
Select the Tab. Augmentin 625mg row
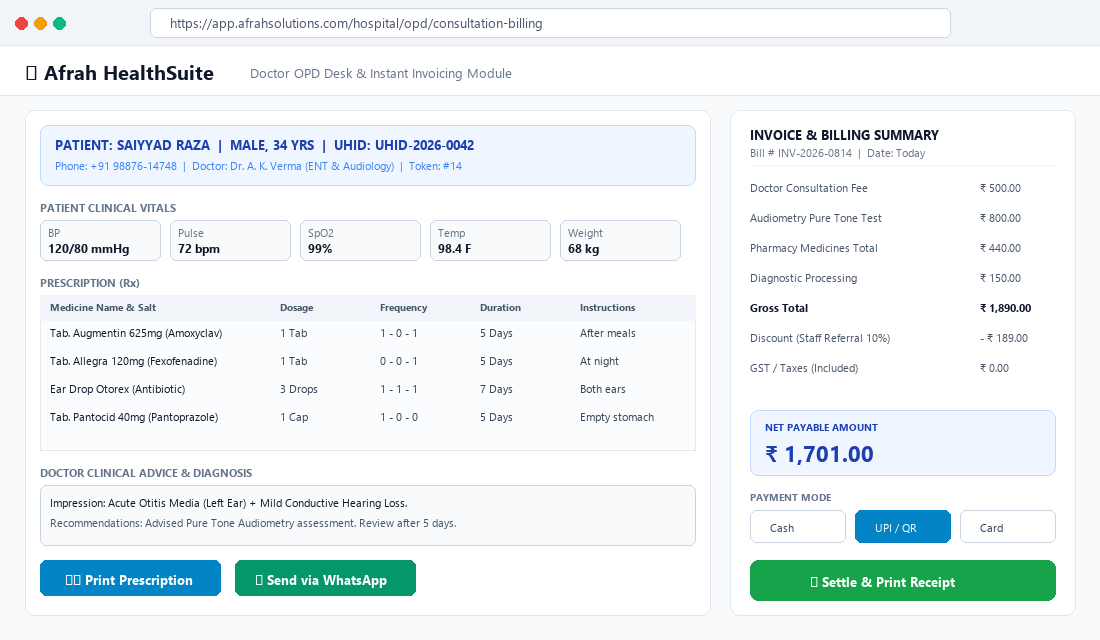[x=368, y=333]
